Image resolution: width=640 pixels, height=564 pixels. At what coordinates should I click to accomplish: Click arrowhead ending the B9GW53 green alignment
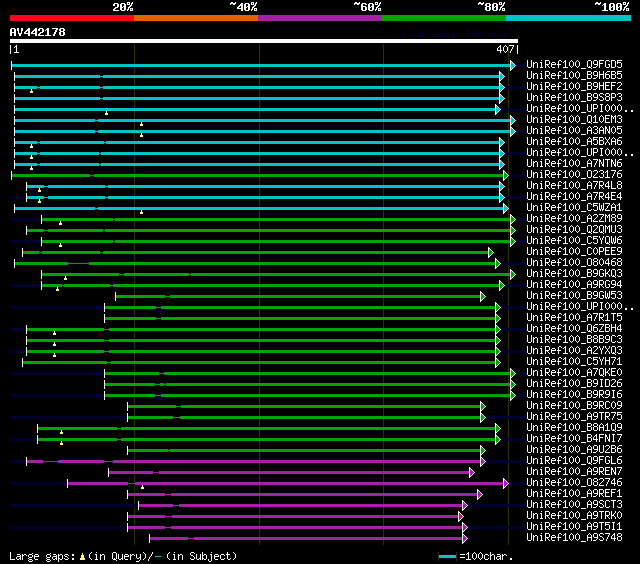pos(483,297)
